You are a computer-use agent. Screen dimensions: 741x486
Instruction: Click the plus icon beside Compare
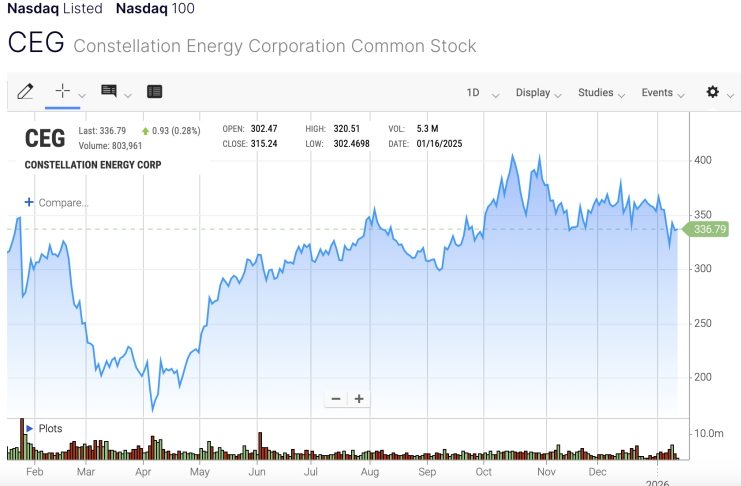coord(29,202)
